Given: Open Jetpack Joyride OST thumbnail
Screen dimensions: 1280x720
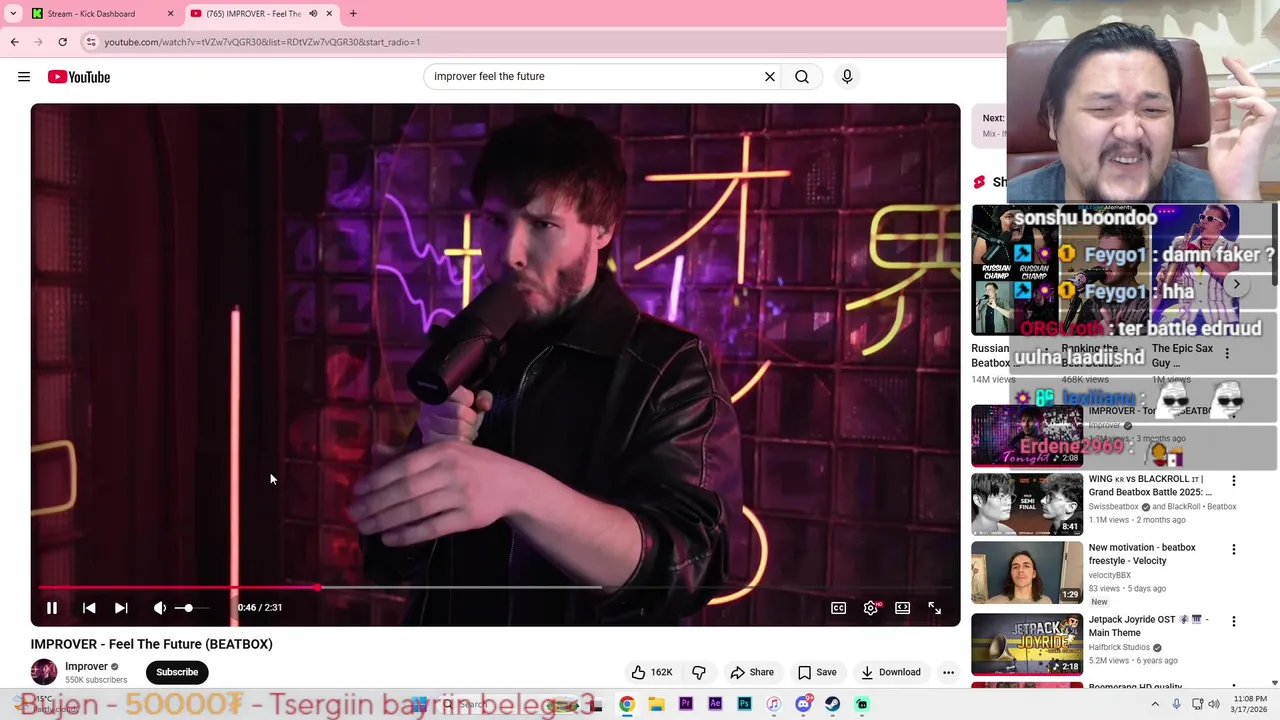Looking at the screenshot, I should tap(1027, 643).
